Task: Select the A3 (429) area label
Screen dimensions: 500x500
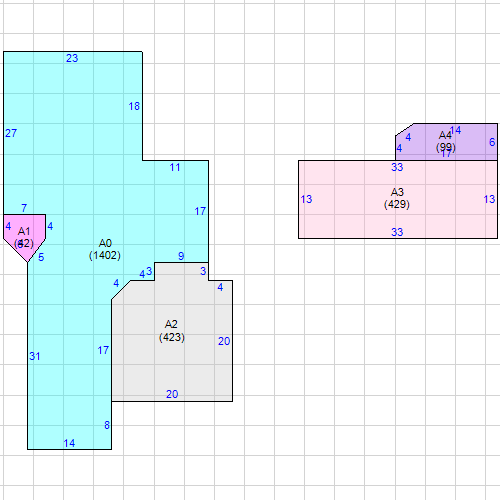Action: tap(397, 198)
